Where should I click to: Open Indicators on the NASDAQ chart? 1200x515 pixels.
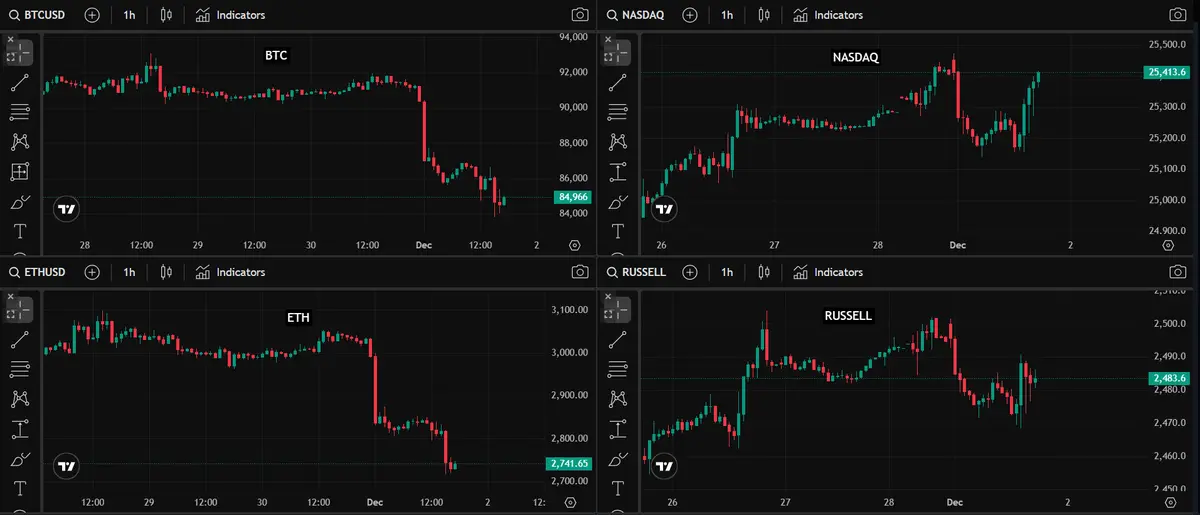click(828, 15)
